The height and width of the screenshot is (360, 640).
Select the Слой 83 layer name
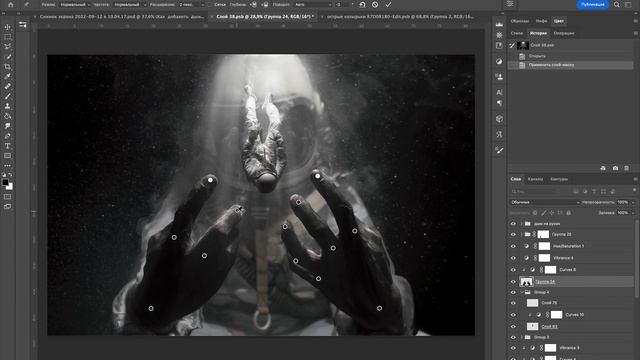click(549, 327)
